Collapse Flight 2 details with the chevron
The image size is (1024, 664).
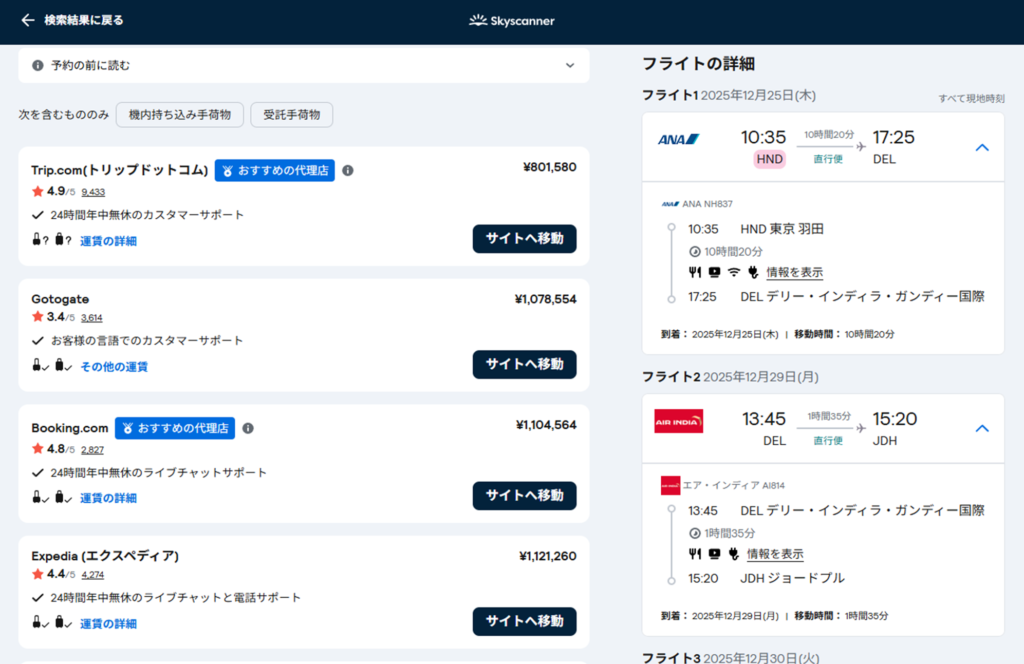(981, 428)
